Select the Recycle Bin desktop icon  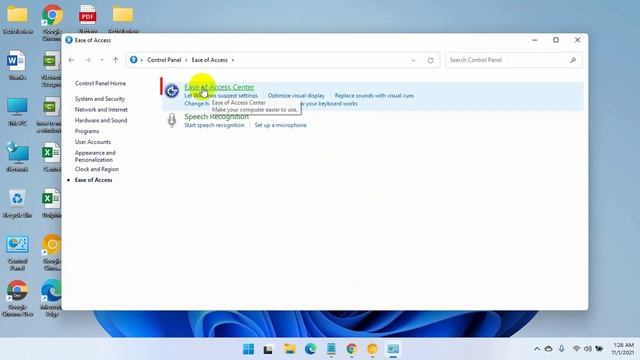pos(17,203)
